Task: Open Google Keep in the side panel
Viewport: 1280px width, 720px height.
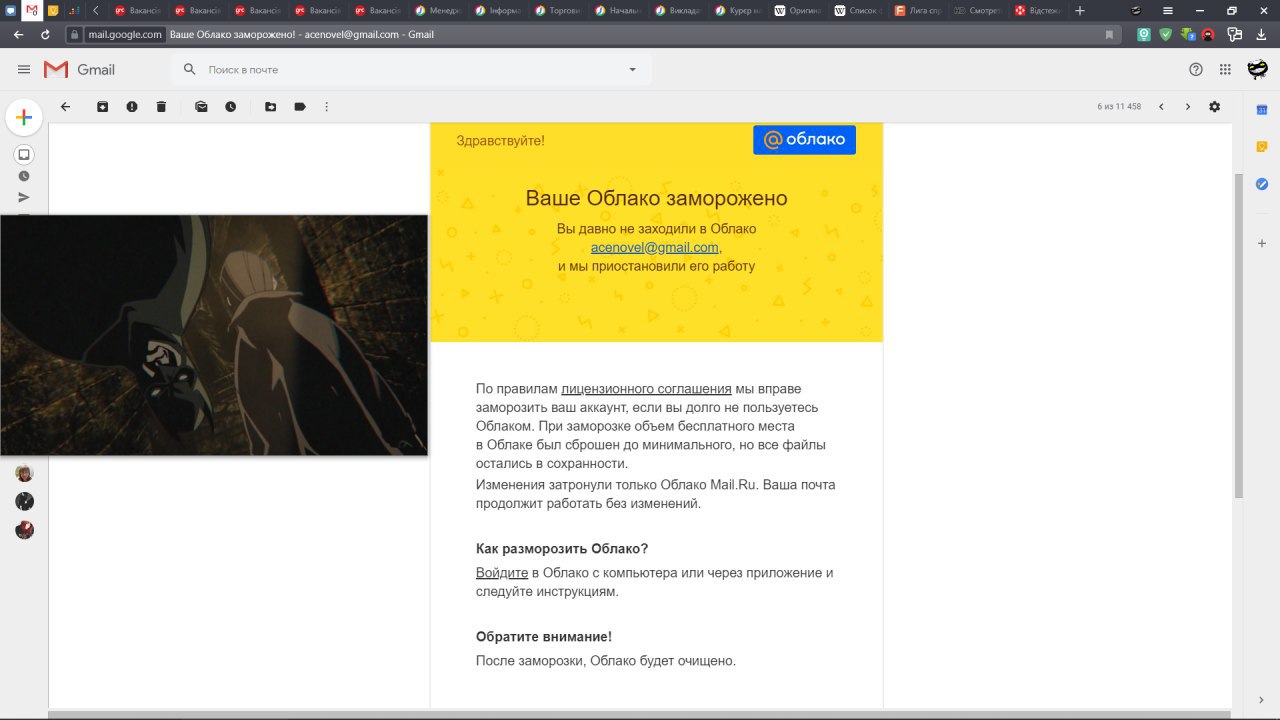Action: pyautogui.click(x=1262, y=147)
